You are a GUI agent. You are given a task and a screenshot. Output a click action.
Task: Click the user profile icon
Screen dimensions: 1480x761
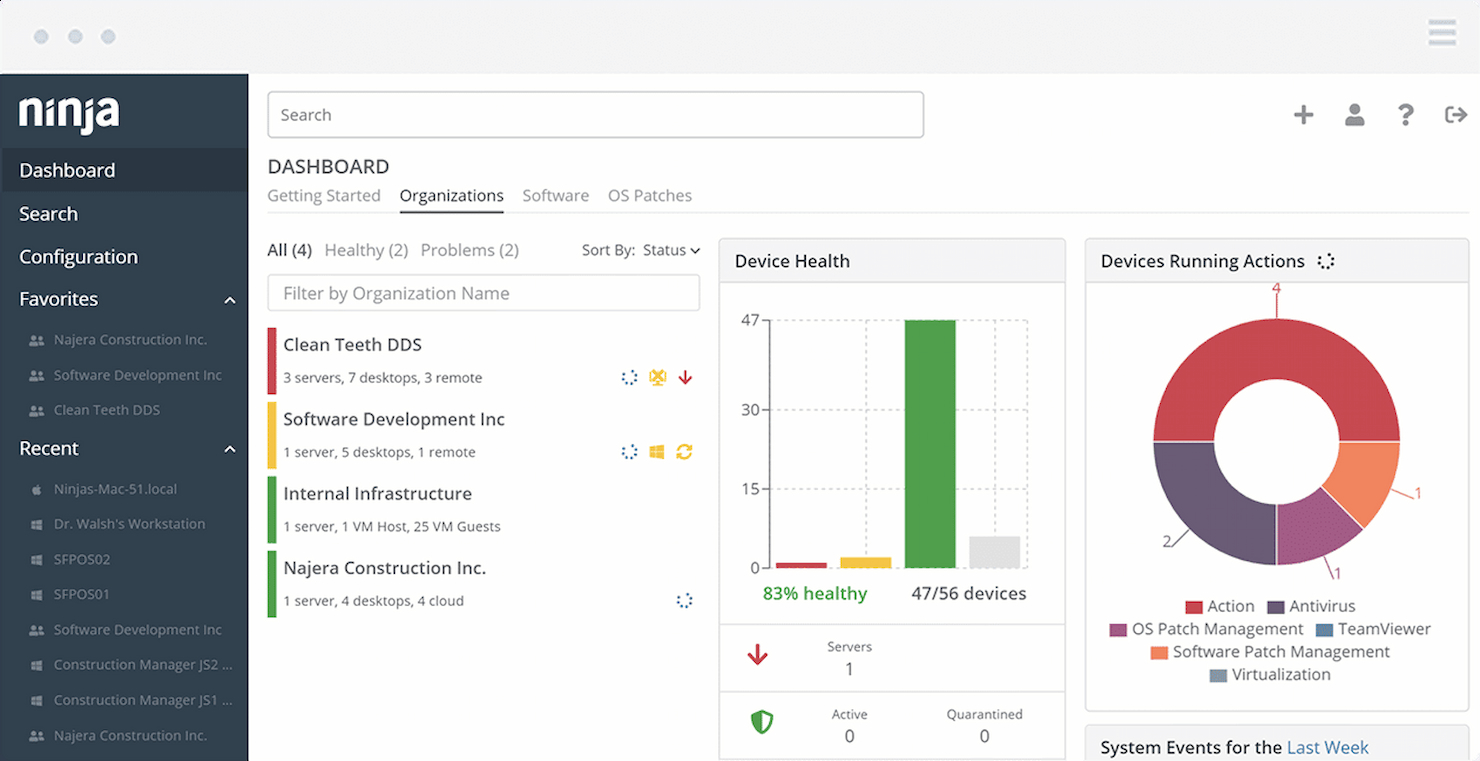(1354, 114)
